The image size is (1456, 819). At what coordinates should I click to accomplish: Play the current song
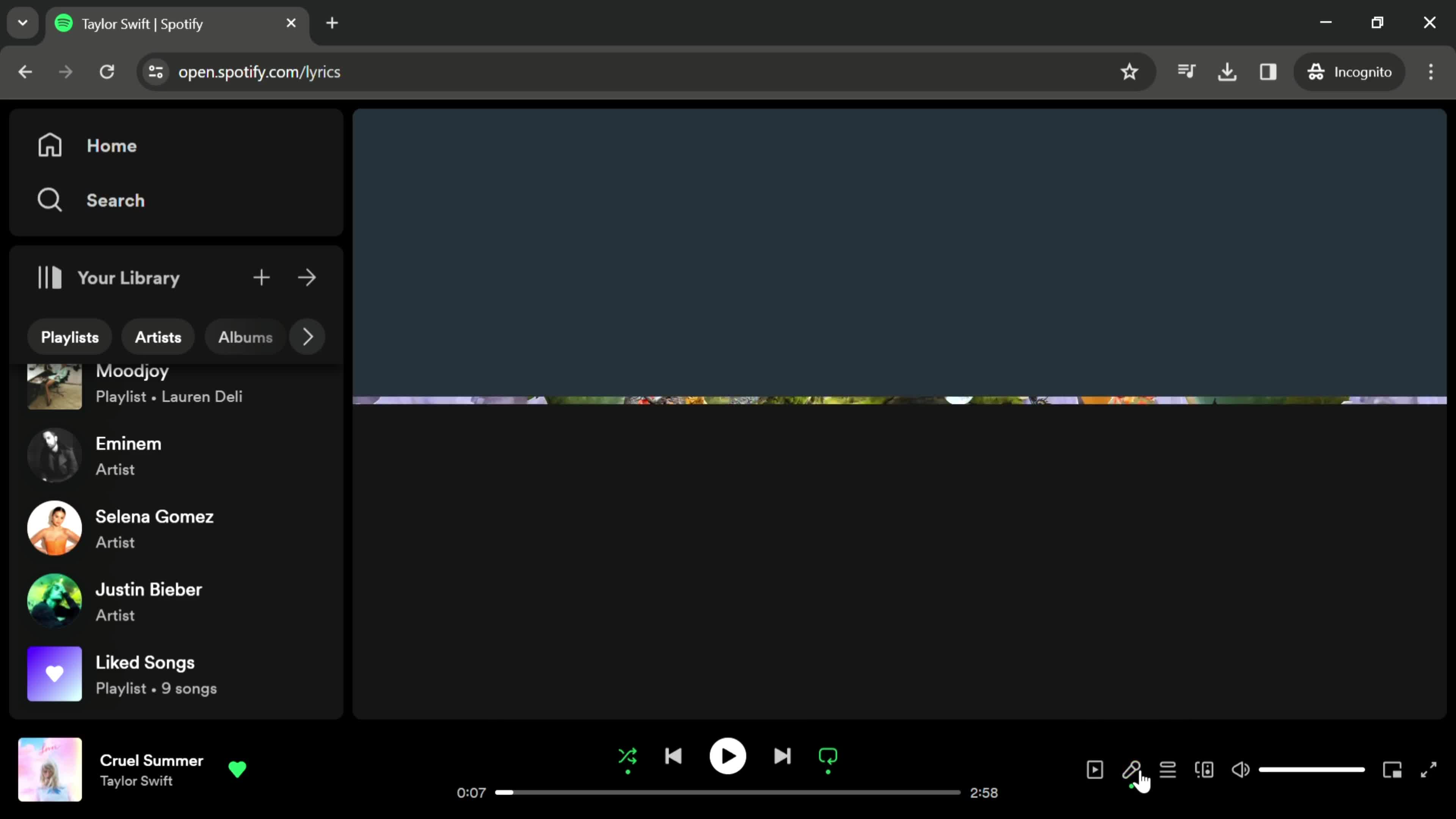tap(728, 756)
